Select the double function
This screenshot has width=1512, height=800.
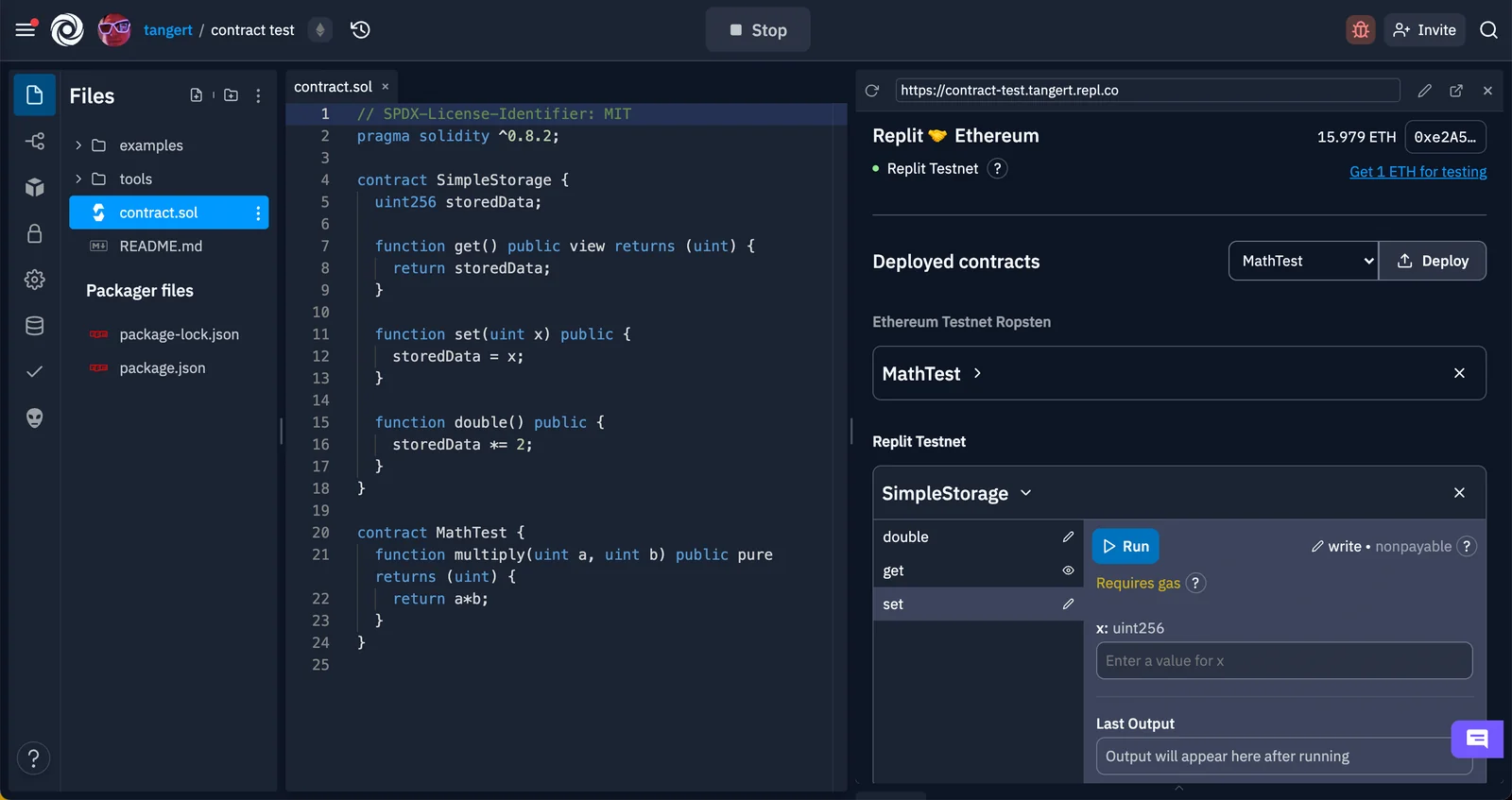tap(976, 536)
